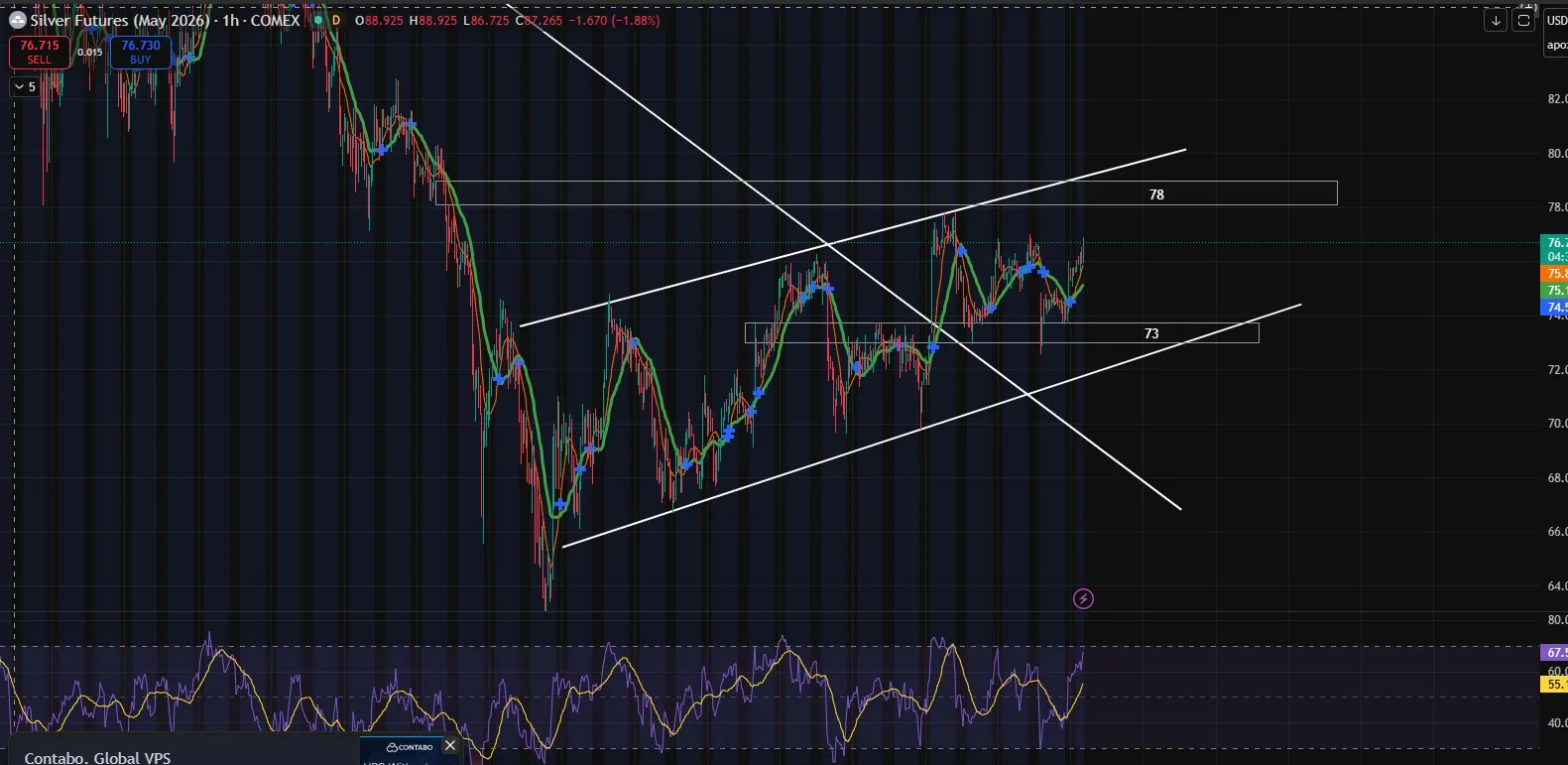
Task: Open the Contabo Global VPS ad link
Action: pyautogui.click(x=97, y=757)
